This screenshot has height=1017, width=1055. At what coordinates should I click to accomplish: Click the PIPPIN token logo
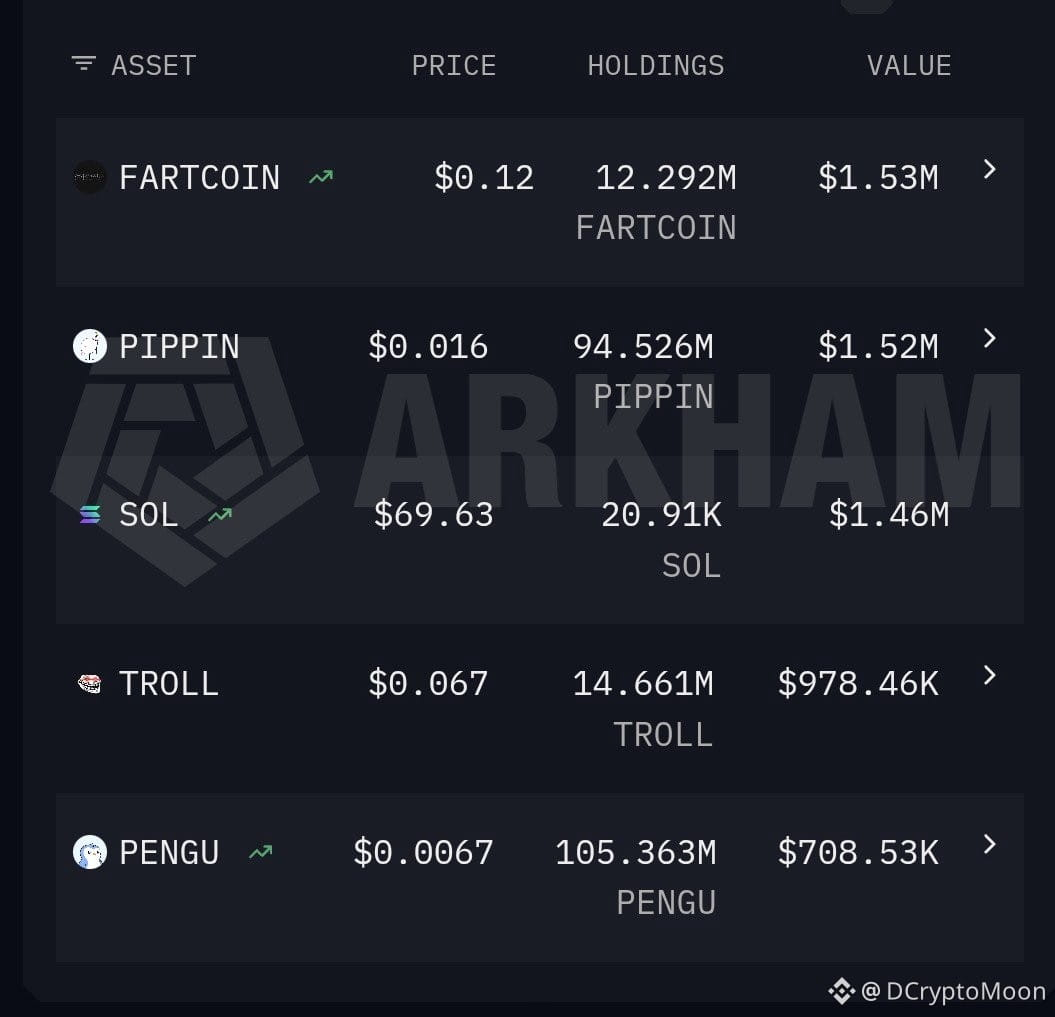89,346
